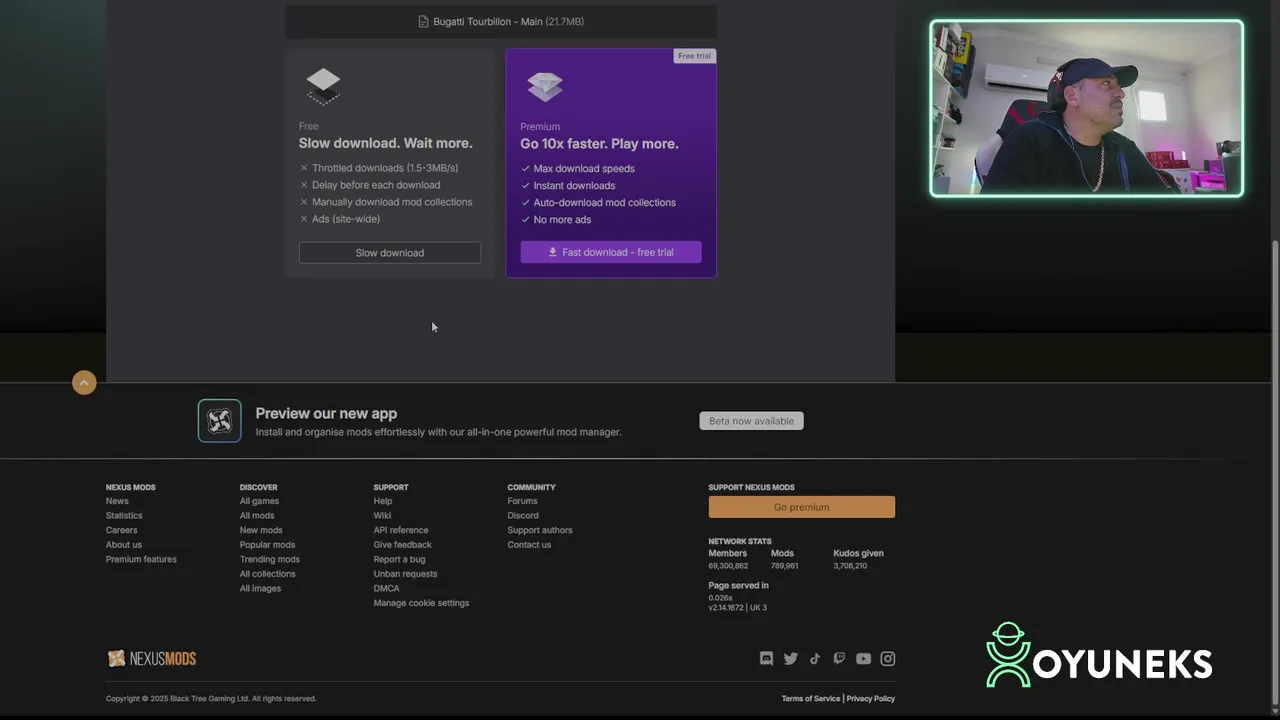Screen dimensions: 1280x720
Task: Click file icon beside Bugatti Tourbillon
Action: point(423,21)
